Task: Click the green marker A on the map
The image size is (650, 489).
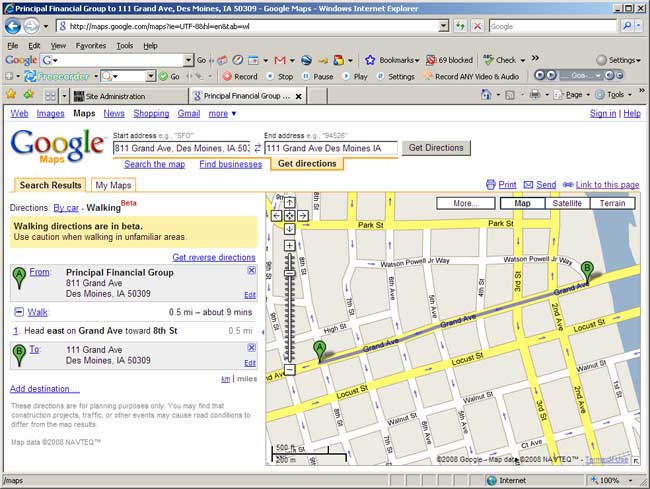Action: [x=319, y=351]
